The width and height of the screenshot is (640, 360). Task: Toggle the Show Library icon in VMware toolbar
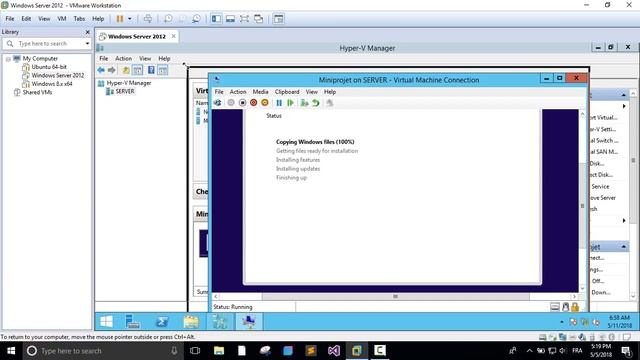click(216, 19)
